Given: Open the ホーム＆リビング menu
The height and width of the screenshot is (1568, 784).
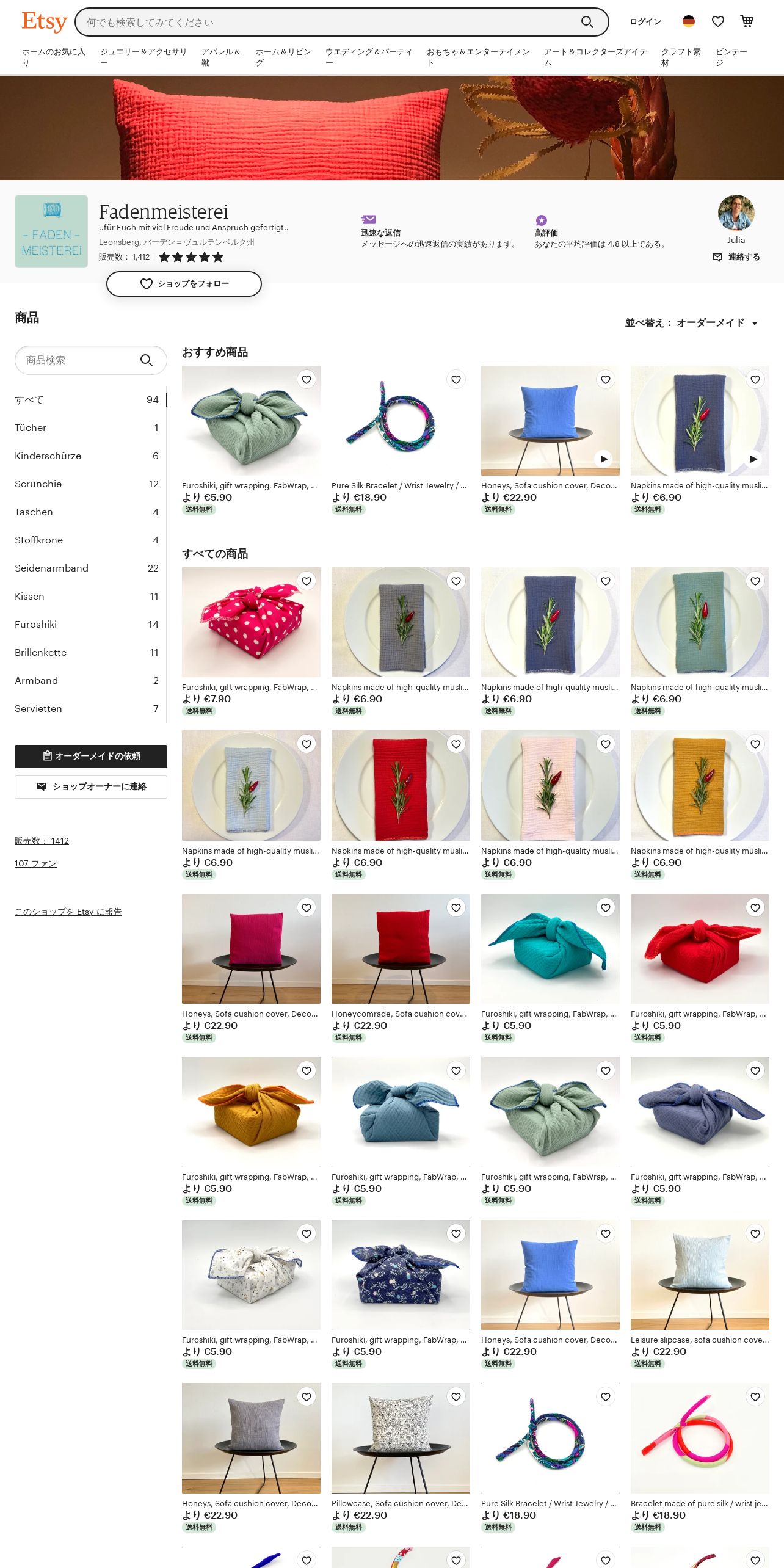Looking at the screenshot, I should [284, 57].
